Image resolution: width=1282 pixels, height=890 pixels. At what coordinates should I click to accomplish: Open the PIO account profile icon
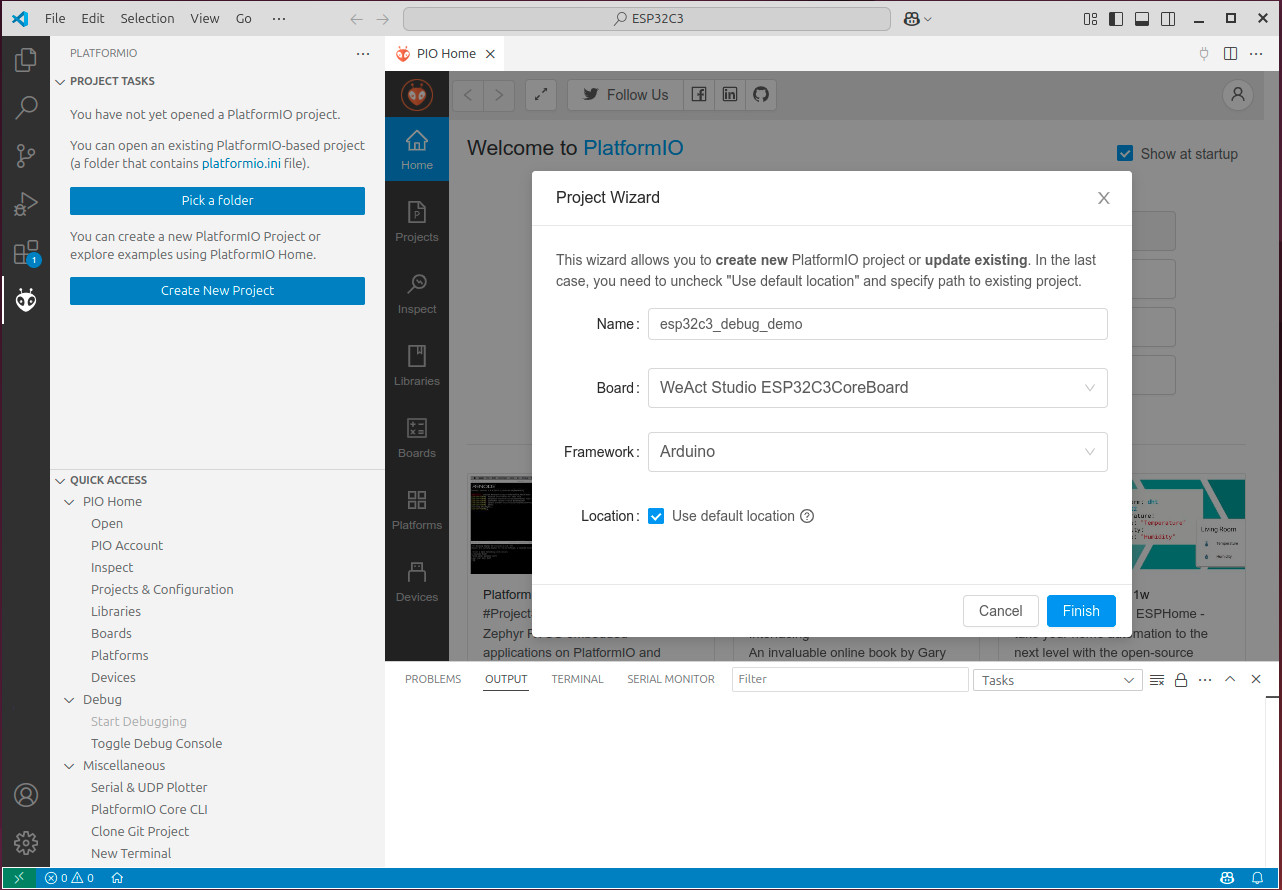point(1238,95)
